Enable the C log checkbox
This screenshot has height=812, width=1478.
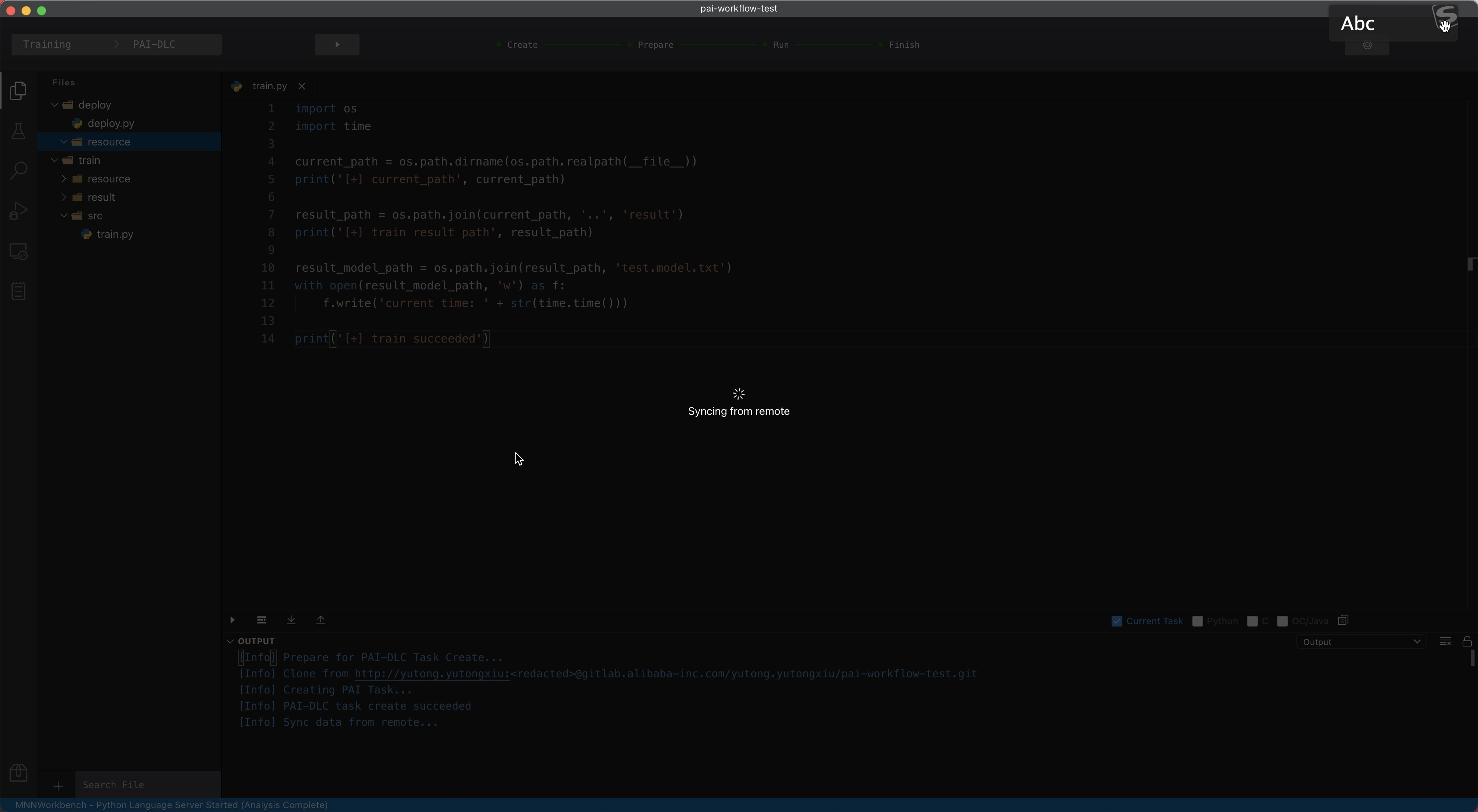pyautogui.click(x=1252, y=621)
